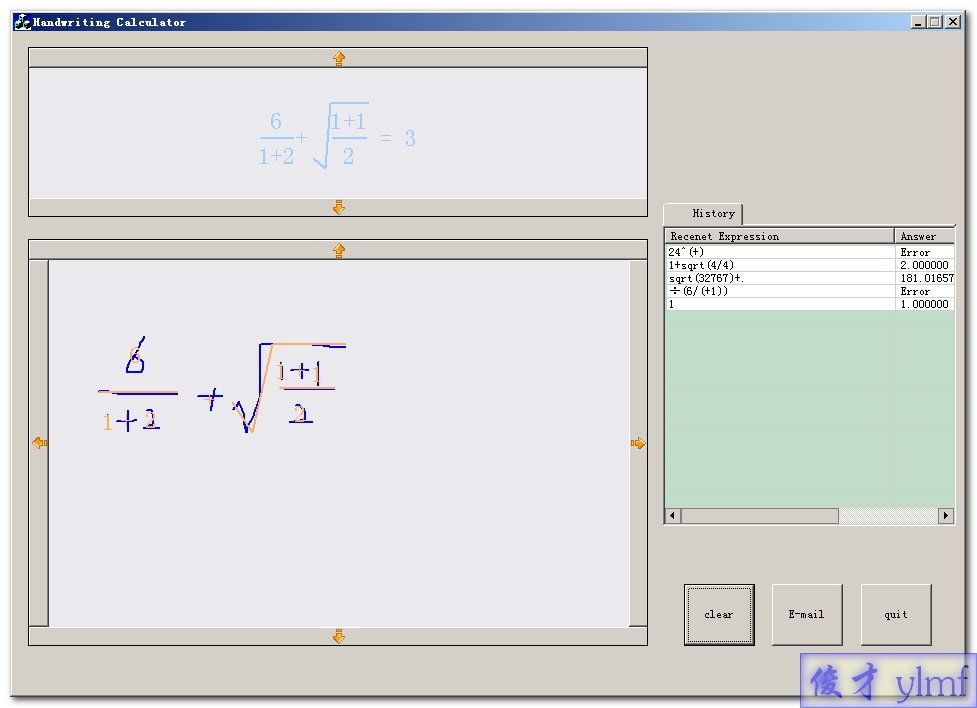Minimize the Handwriting Calculator window
Viewport: 977px width, 708px height.
[917, 22]
